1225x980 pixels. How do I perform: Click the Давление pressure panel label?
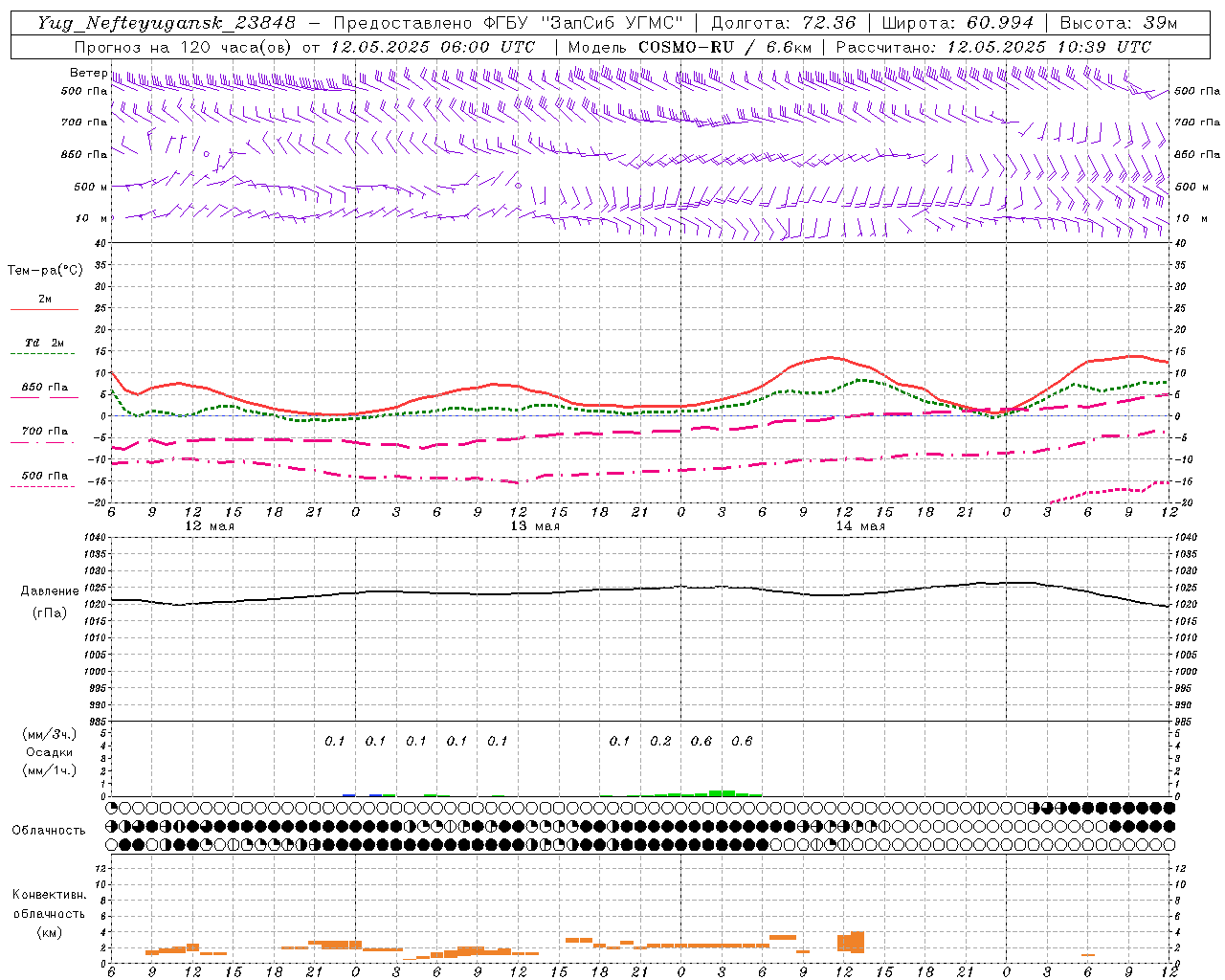[50, 591]
